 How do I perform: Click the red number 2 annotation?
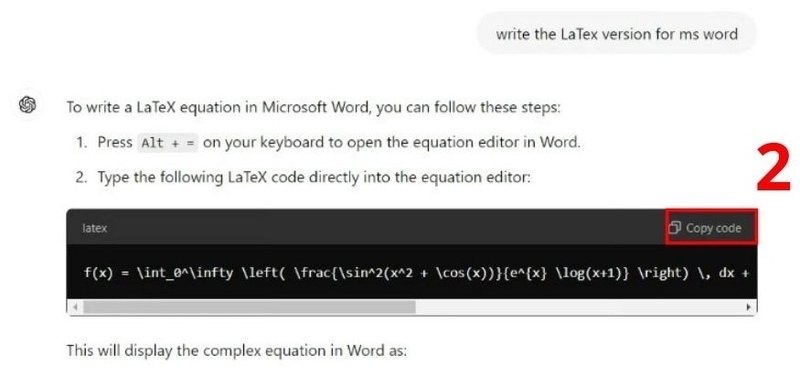[x=773, y=168]
